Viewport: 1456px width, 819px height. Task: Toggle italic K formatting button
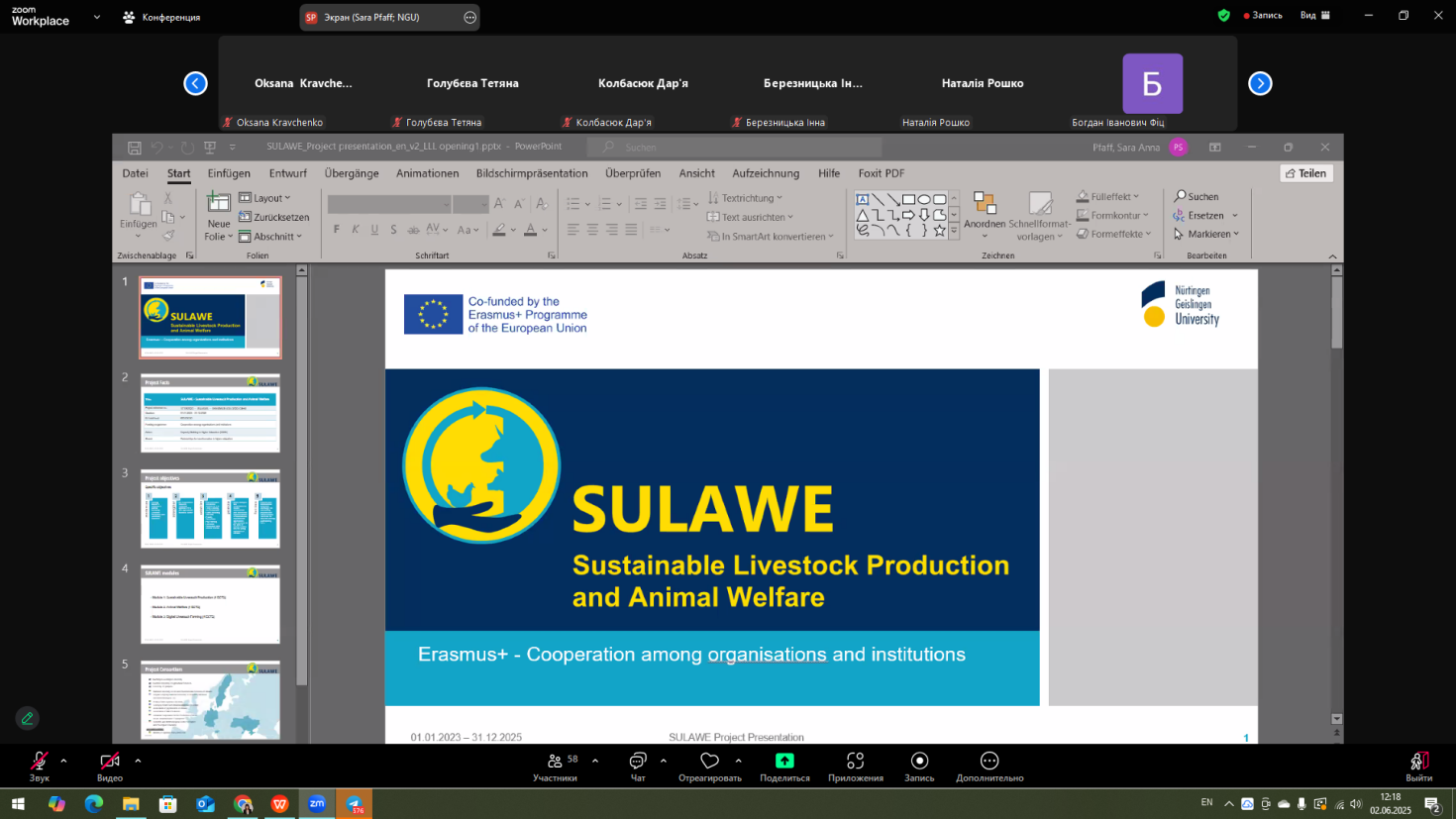click(x=356, y=230)
